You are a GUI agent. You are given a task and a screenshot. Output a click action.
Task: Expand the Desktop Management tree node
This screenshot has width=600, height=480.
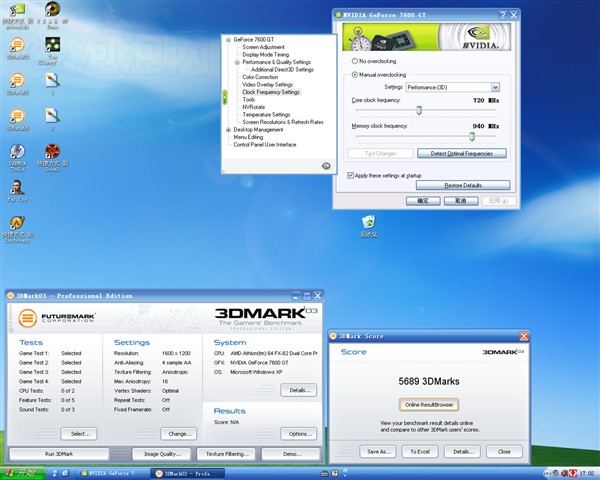coord(228,130)
